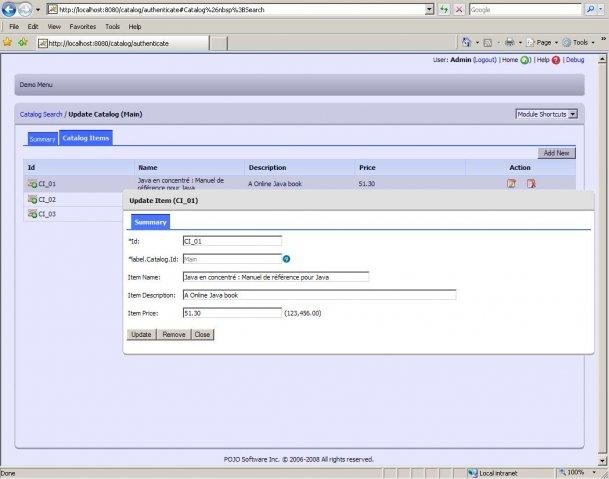Click the Remove button
The width and height of the screenshot is (609, 479).
174,334
